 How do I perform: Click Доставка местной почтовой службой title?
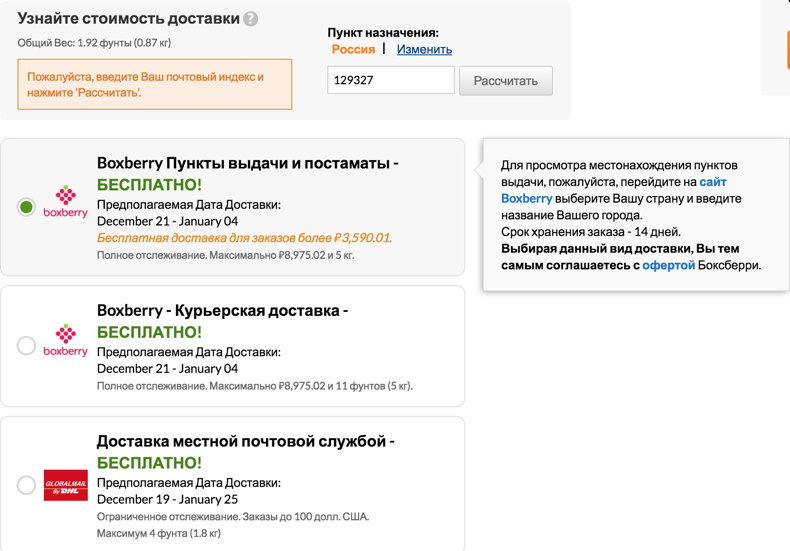coord(245,441)
